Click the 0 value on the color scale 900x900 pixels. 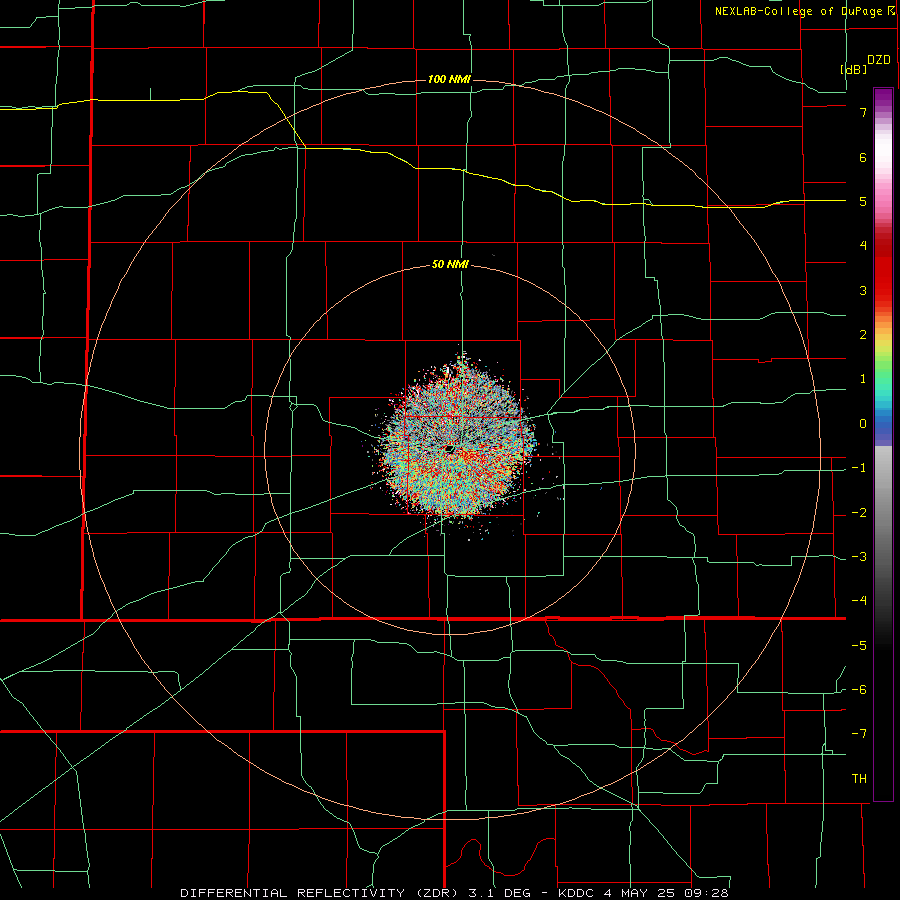tap(863, 424)
